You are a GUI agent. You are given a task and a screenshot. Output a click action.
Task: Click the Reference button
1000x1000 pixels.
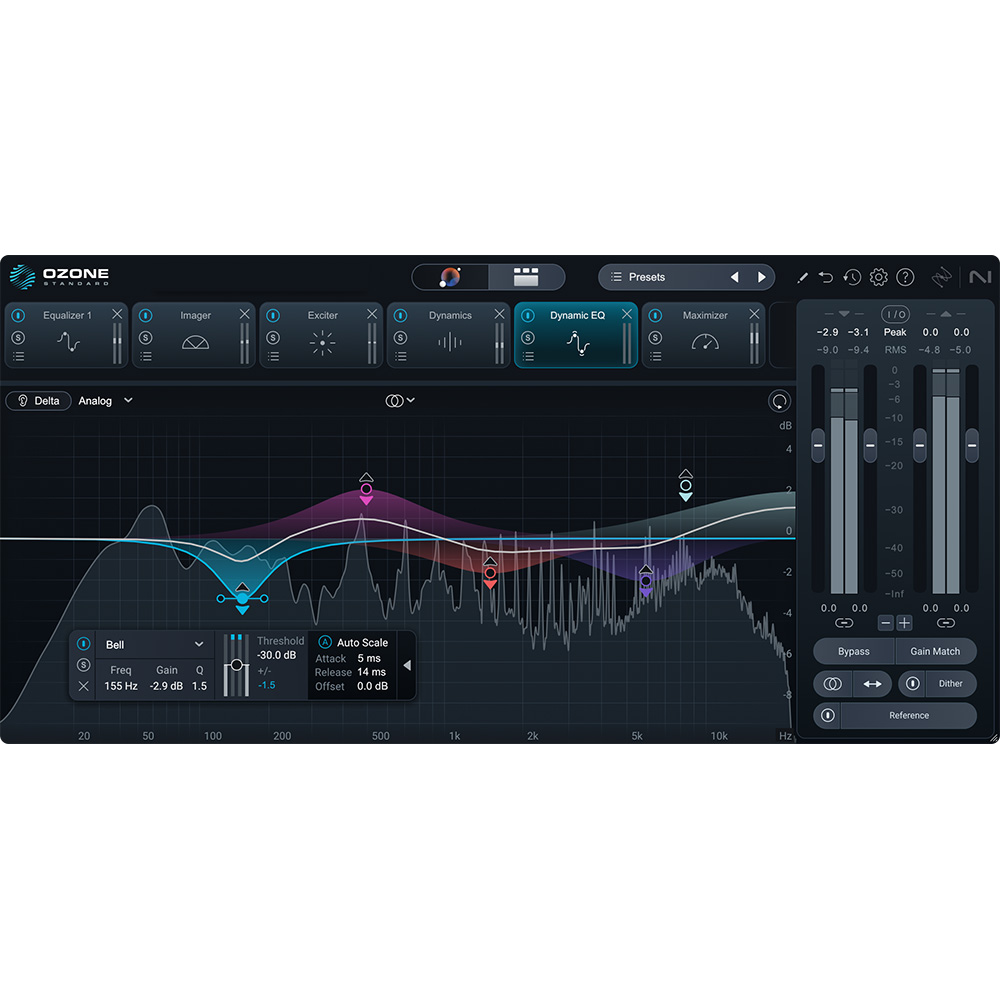909,716
